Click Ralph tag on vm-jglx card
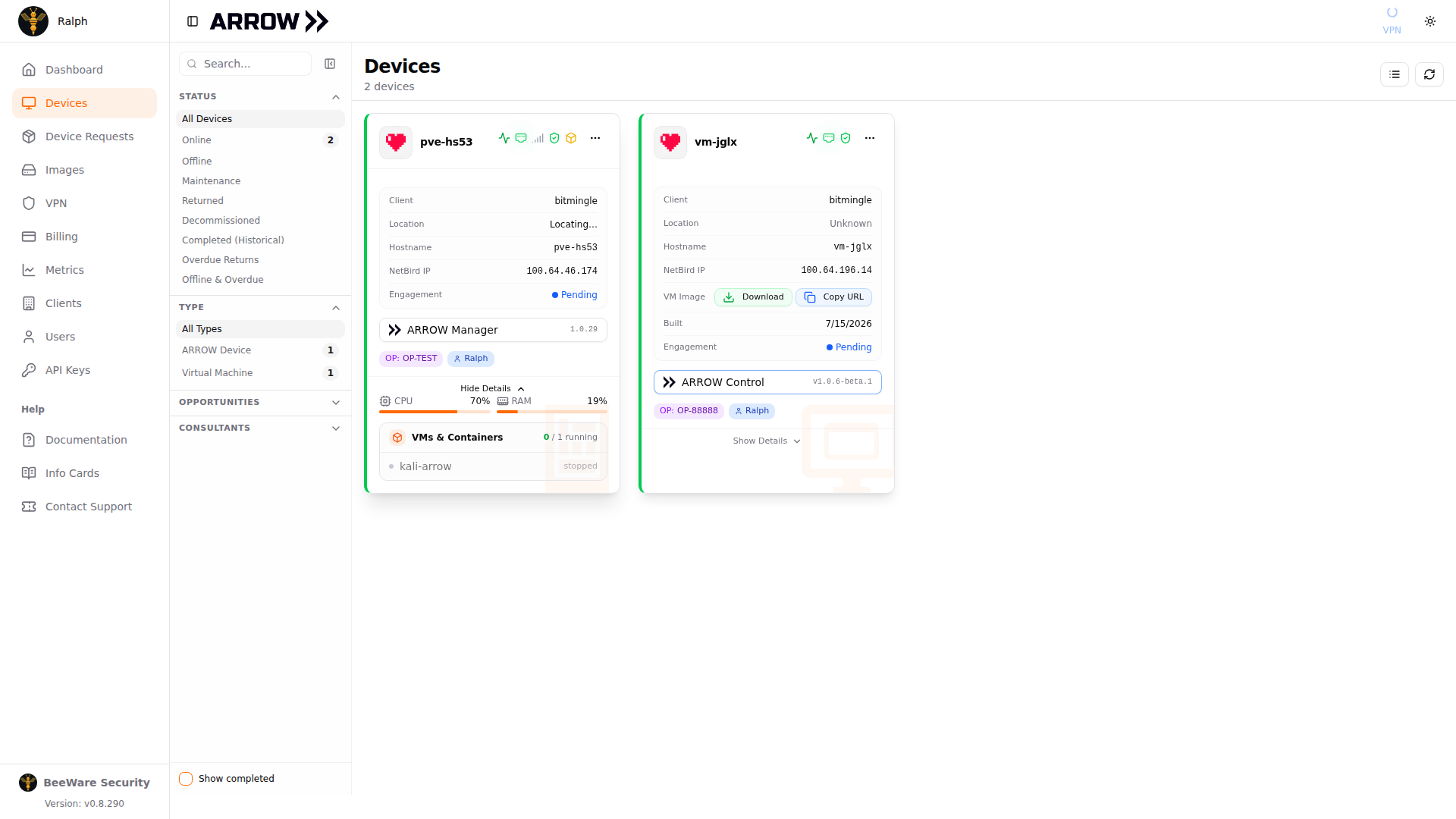This screenshot has height=819, width=1456. [752, 411]
